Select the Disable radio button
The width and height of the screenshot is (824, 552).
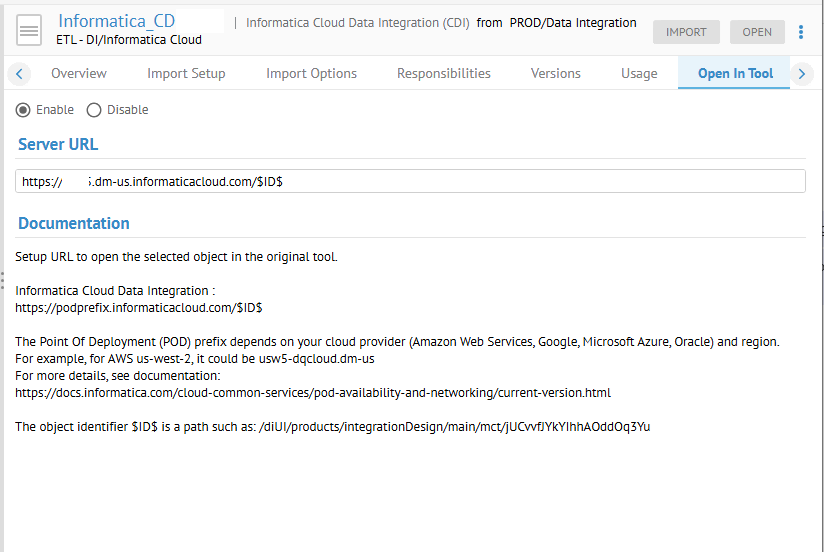[x=94, y=110]
